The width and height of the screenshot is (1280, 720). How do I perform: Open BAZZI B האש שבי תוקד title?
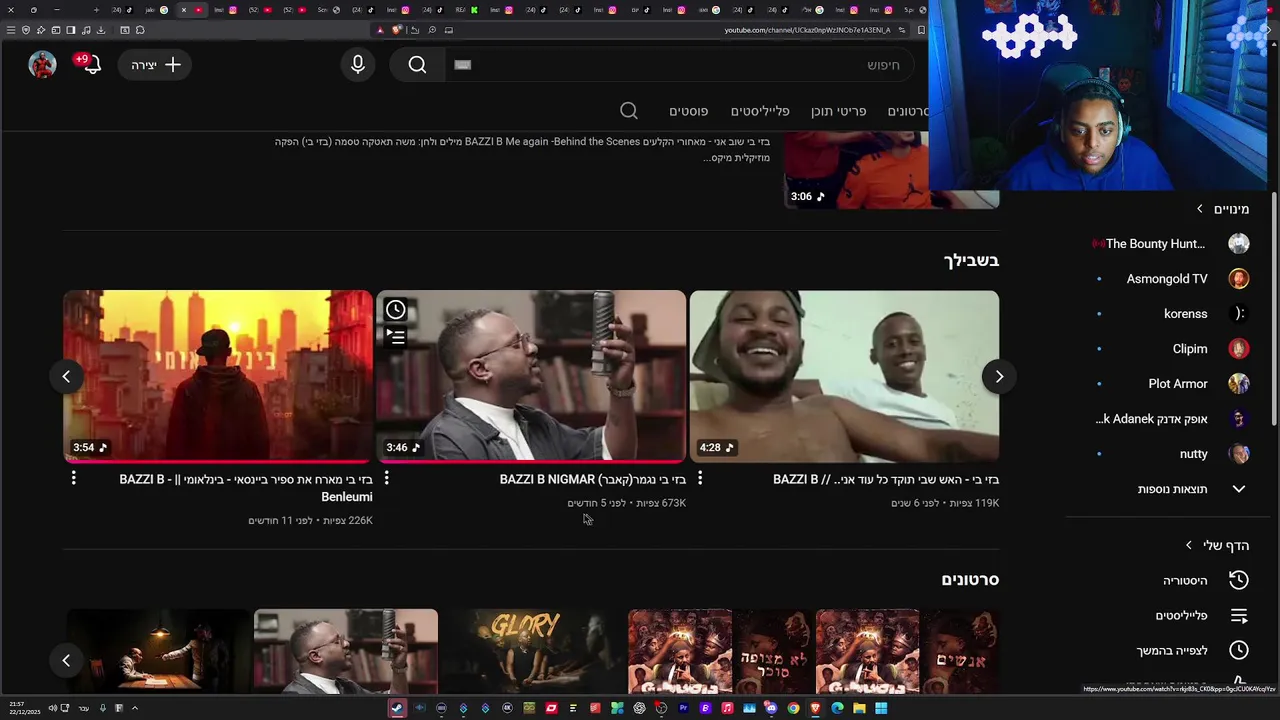tap(886, 479)
